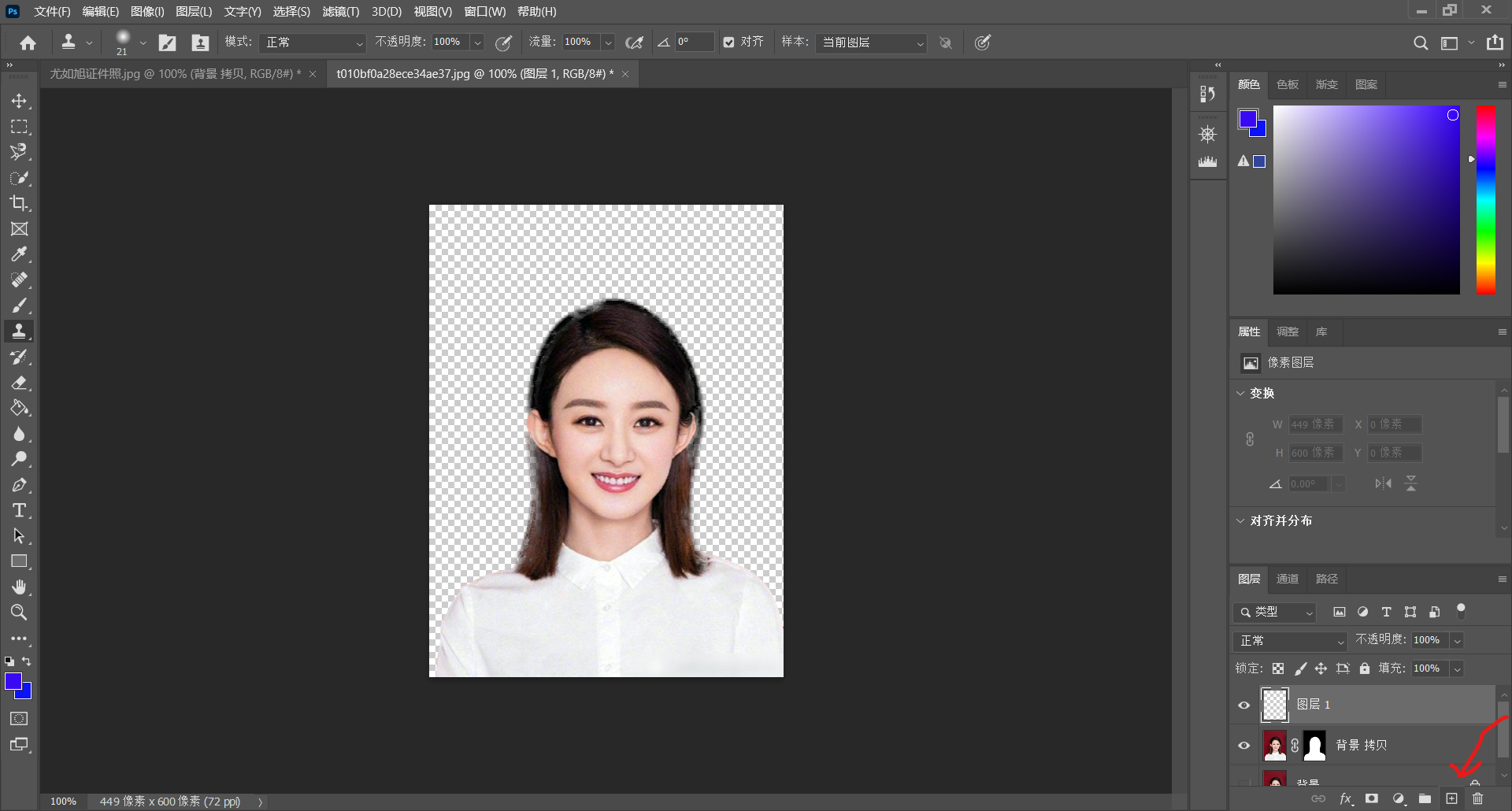Pick a color from the color spectrum bar
The height and width of the screenshot is (811, 1512).
[1487, 201]
